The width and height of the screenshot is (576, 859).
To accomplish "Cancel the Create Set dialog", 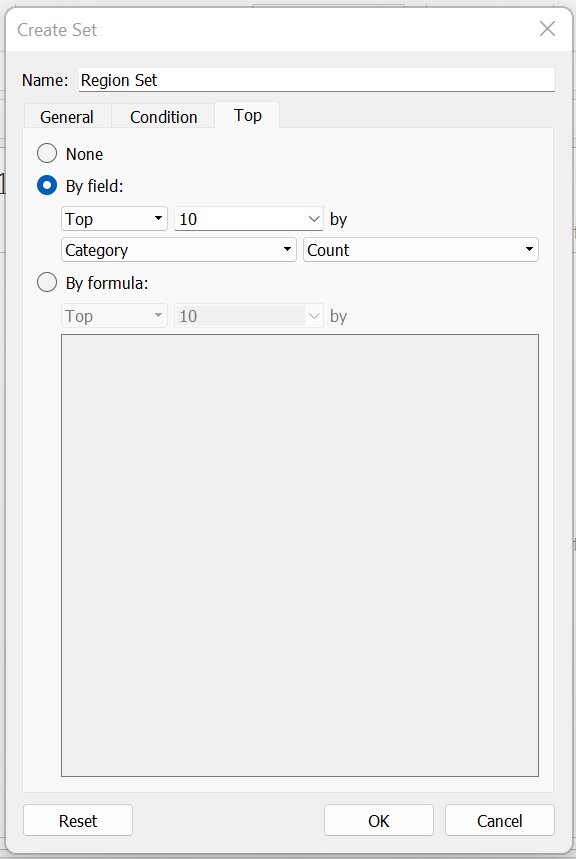I will (x=500, y=820).
